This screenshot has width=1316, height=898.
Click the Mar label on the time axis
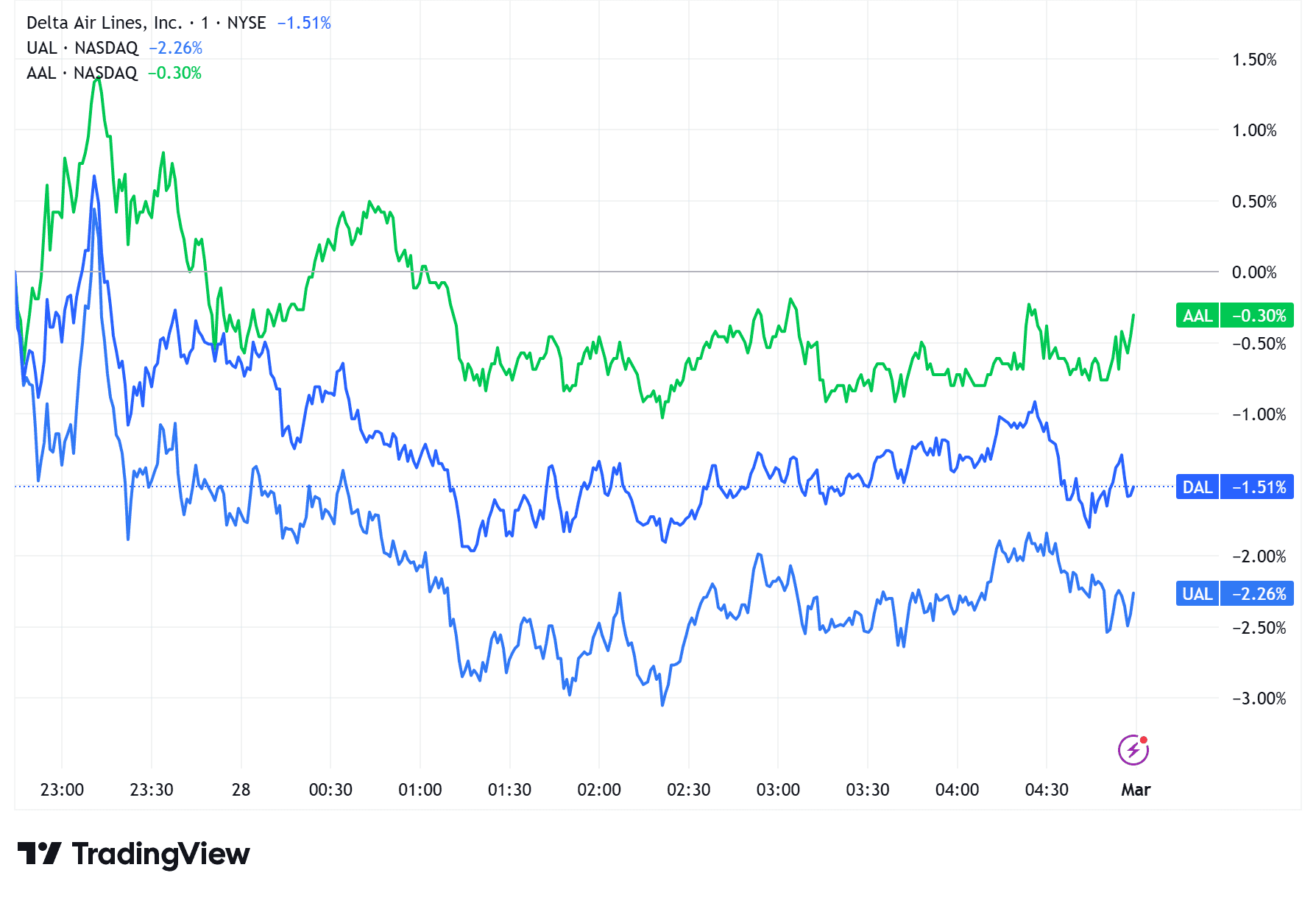pos(1136,790)
